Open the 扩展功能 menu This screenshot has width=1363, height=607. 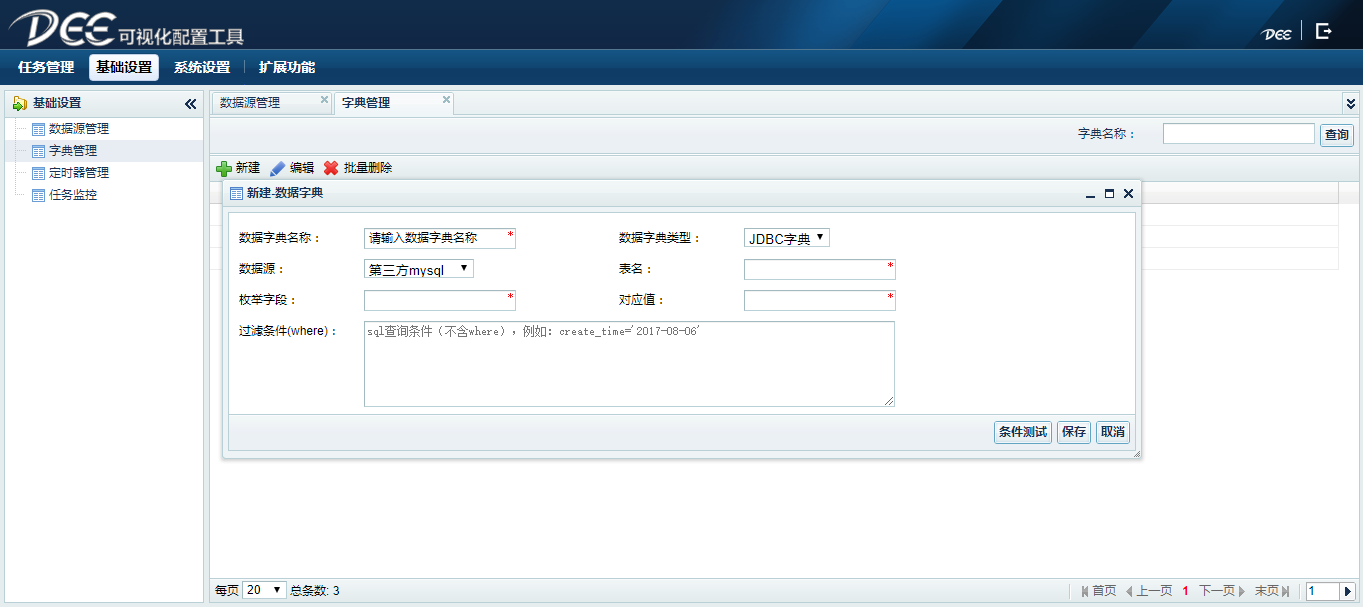coord(287,68)
